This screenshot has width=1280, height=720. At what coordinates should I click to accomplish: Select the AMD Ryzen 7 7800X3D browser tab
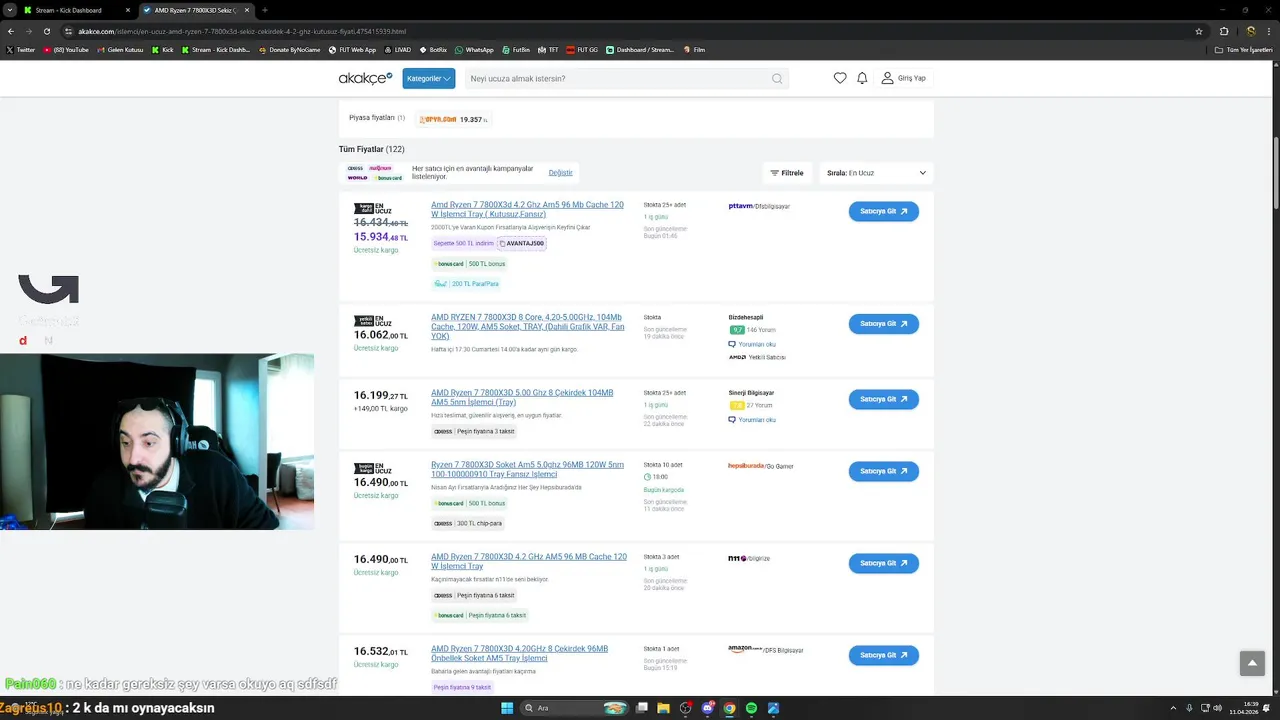pos(196,10)
